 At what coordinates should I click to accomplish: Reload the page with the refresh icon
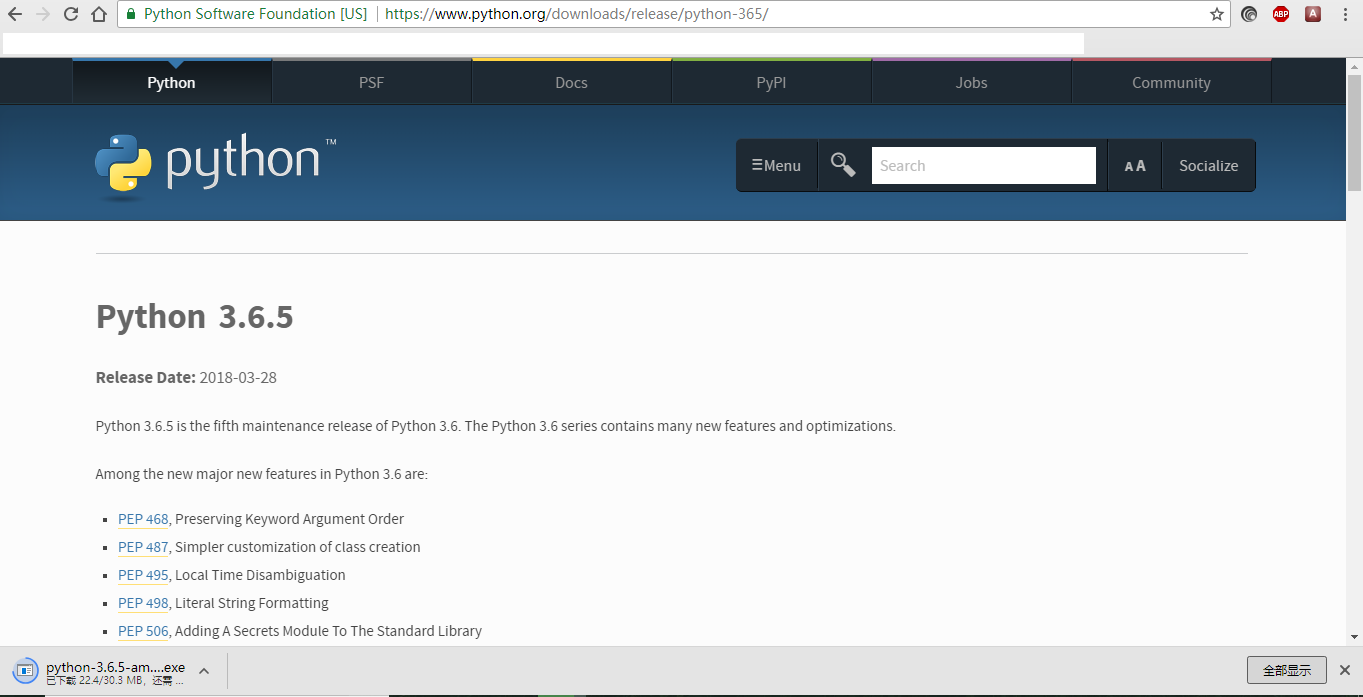[x=70, y=14]
